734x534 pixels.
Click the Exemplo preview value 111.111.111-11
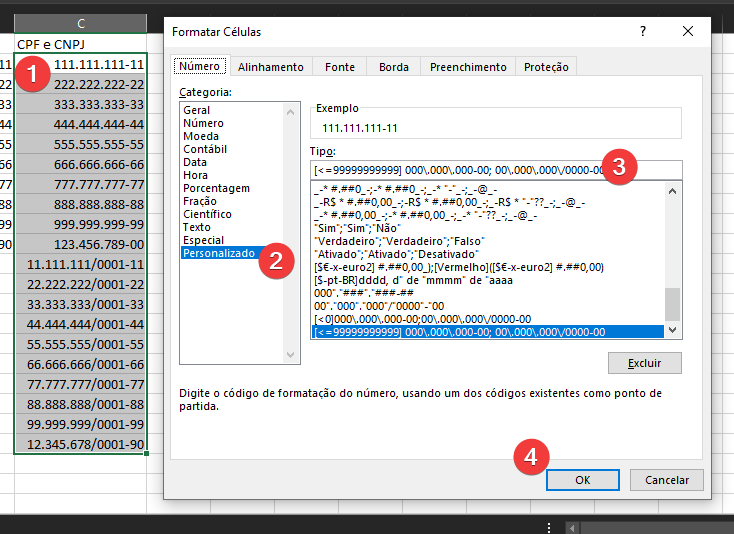(x=360, y=128)
